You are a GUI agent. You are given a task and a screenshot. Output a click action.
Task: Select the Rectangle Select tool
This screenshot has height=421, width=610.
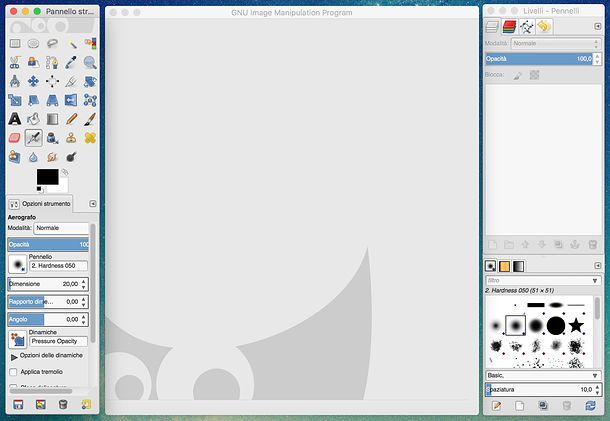(15, 43)
